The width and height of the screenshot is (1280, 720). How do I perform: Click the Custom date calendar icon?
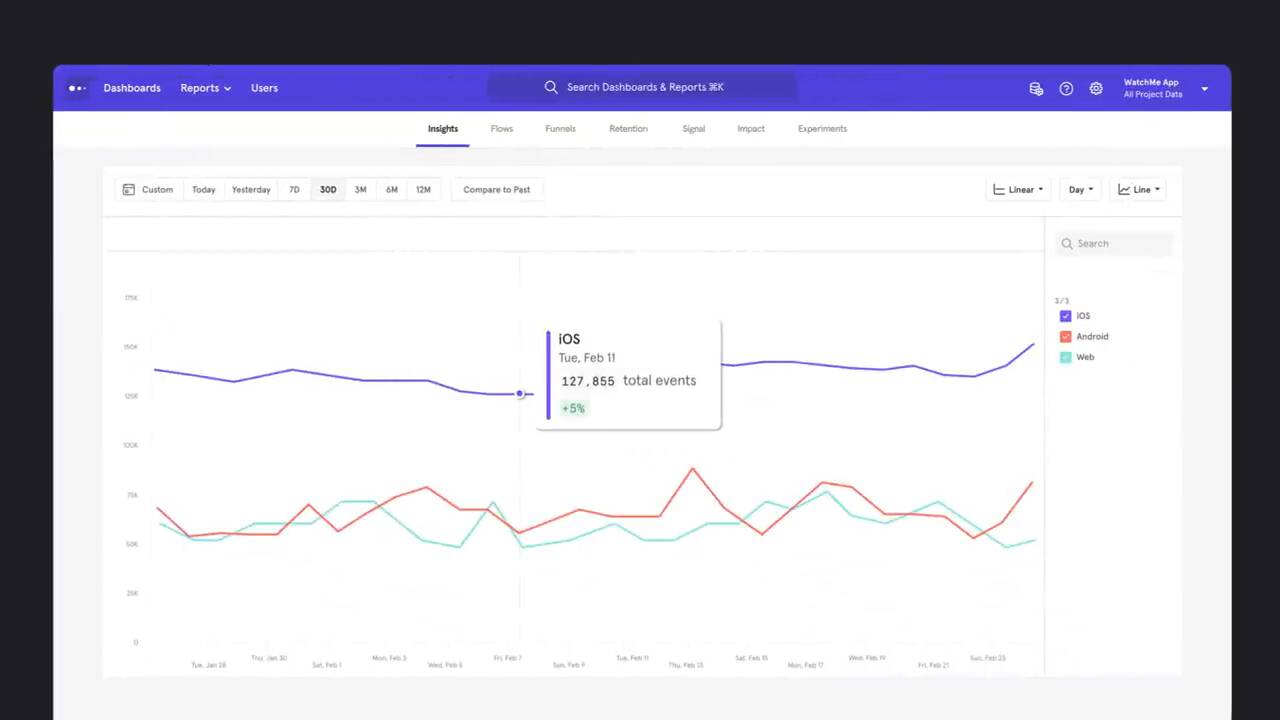pos(129,189)
